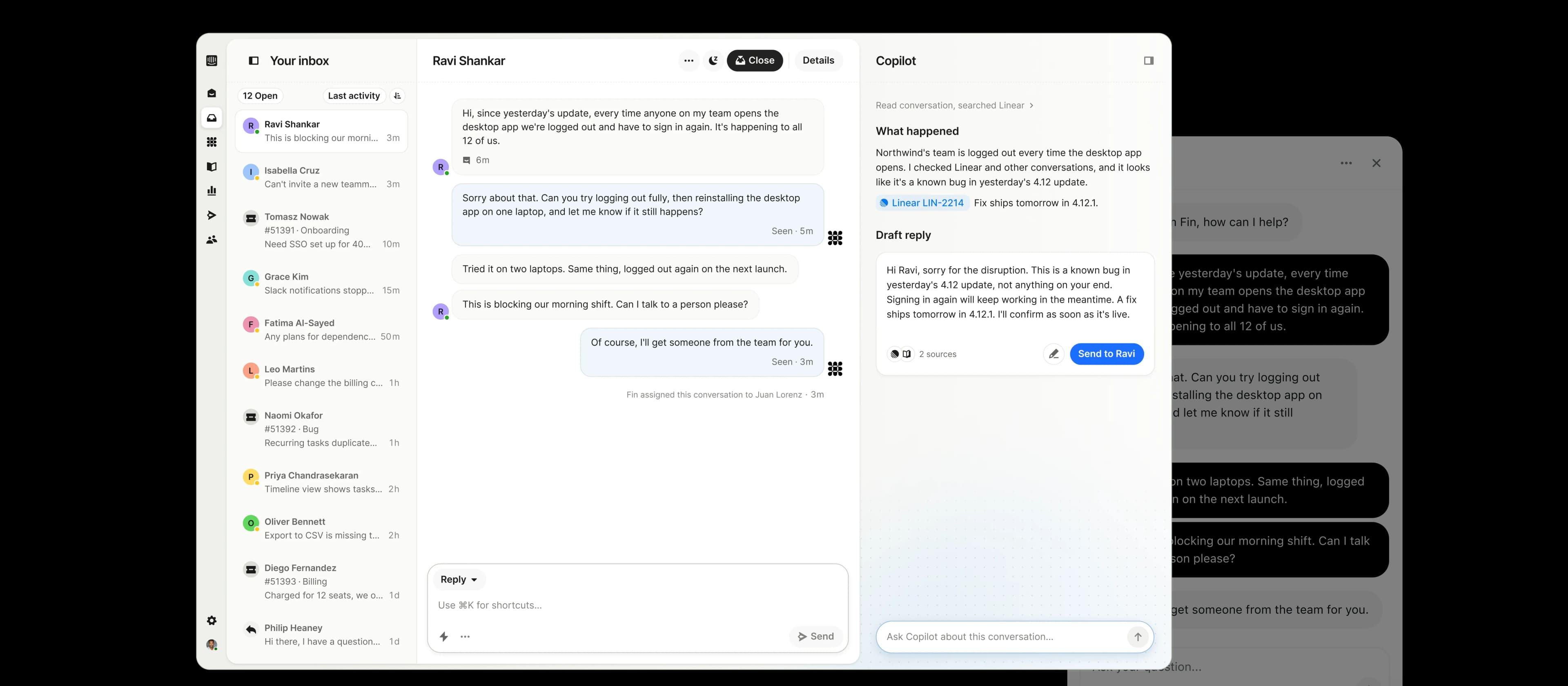Click the lightning macros icon in reply box
1568x686 pixels.
[x=444, y=636]
